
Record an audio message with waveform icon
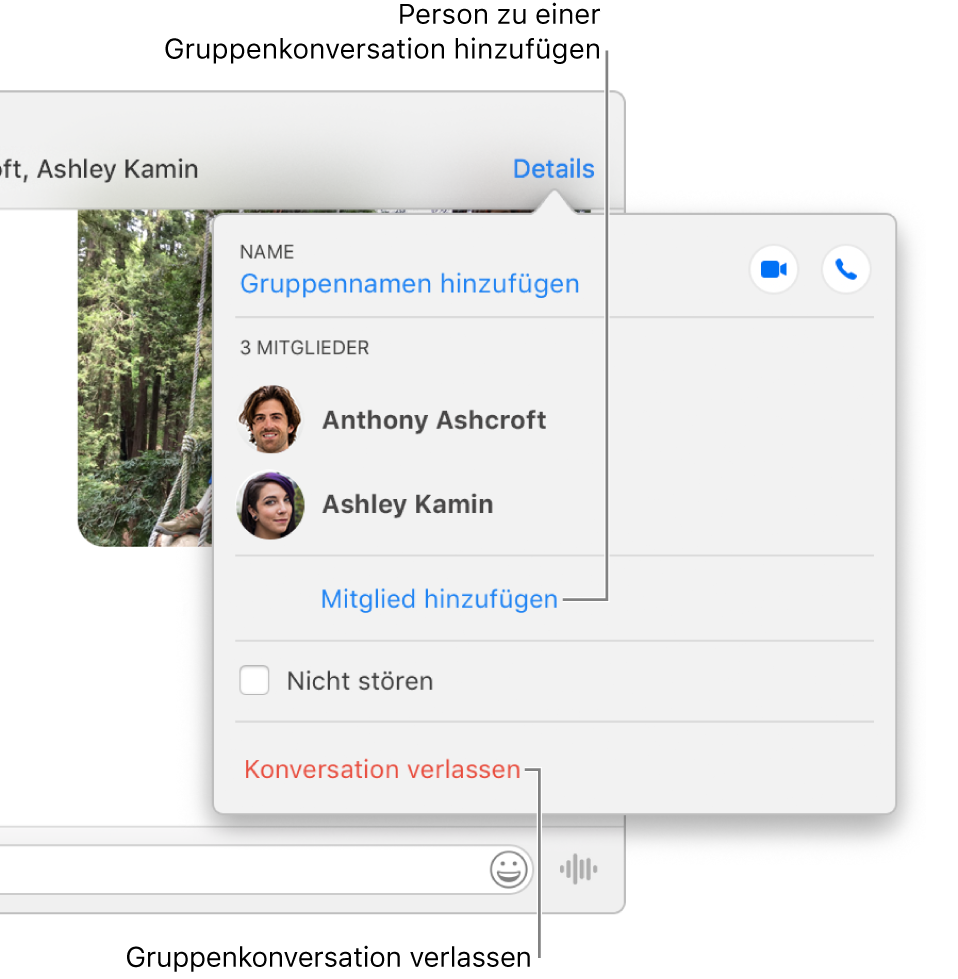coord(578,869)
